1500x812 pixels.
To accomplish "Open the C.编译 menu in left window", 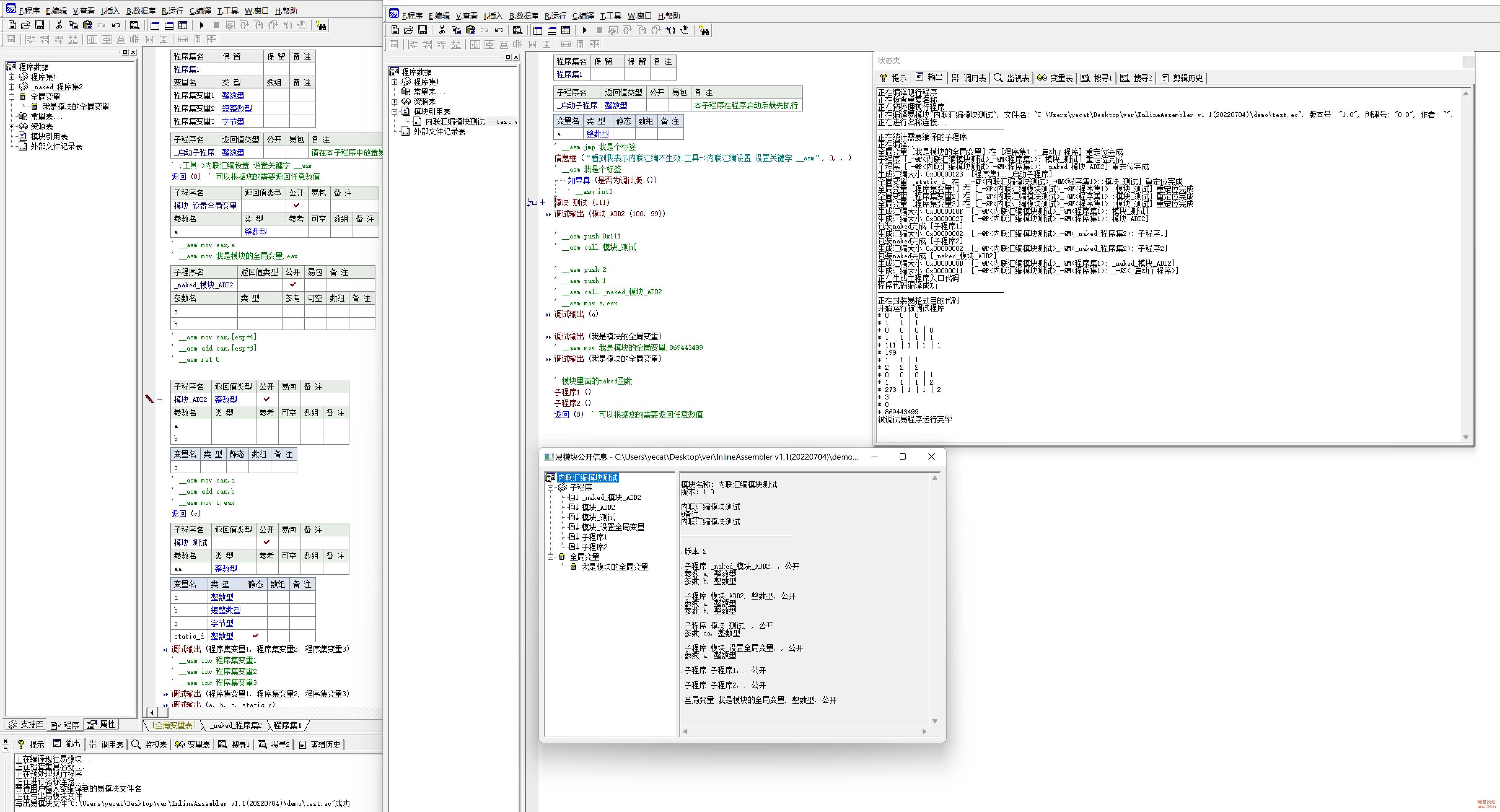I will (x=200, y=11).
